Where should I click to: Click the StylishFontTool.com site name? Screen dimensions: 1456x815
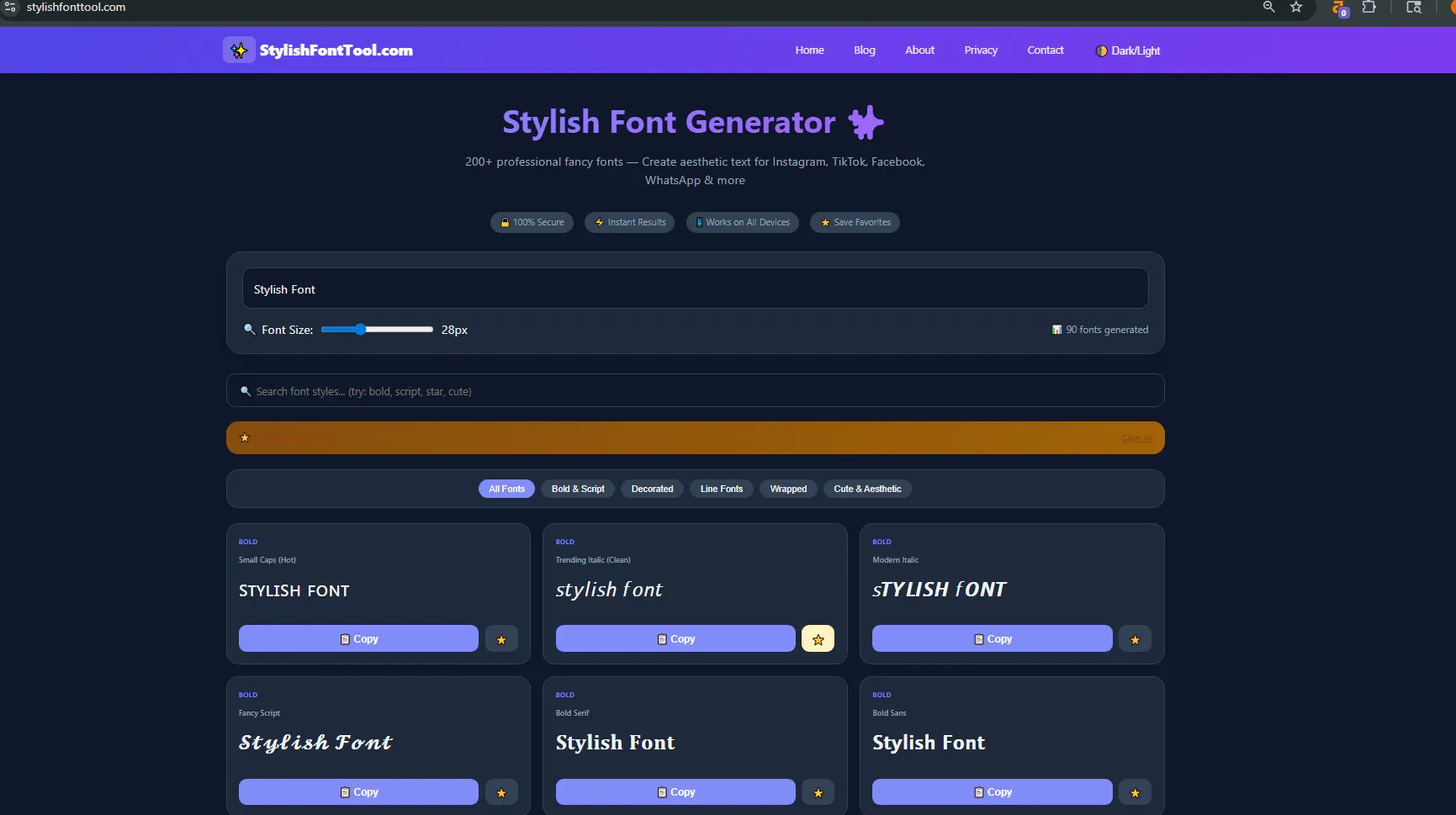tap(336, 50)
